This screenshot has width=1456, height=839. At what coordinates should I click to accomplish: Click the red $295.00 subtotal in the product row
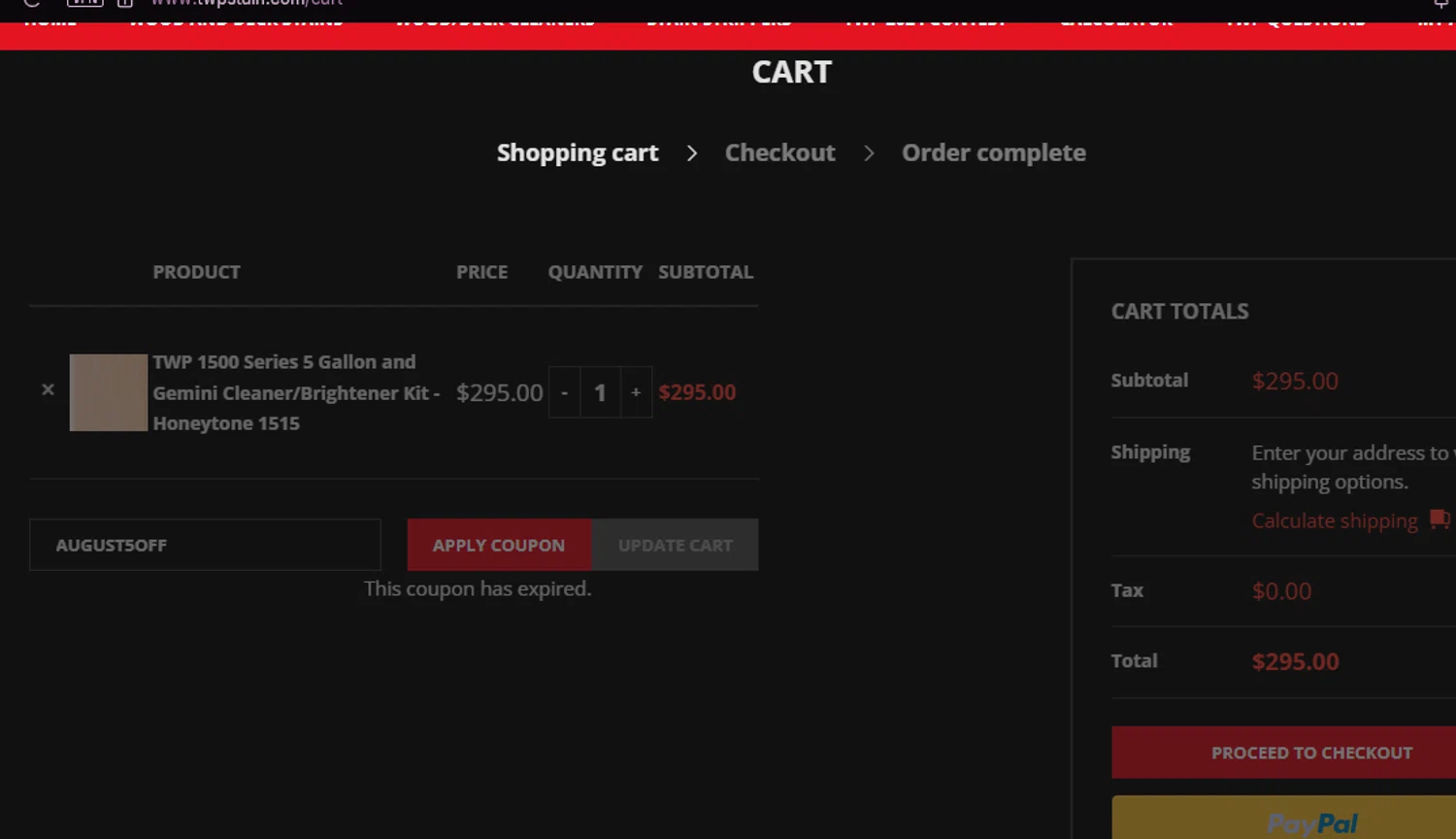click(697, 392)
